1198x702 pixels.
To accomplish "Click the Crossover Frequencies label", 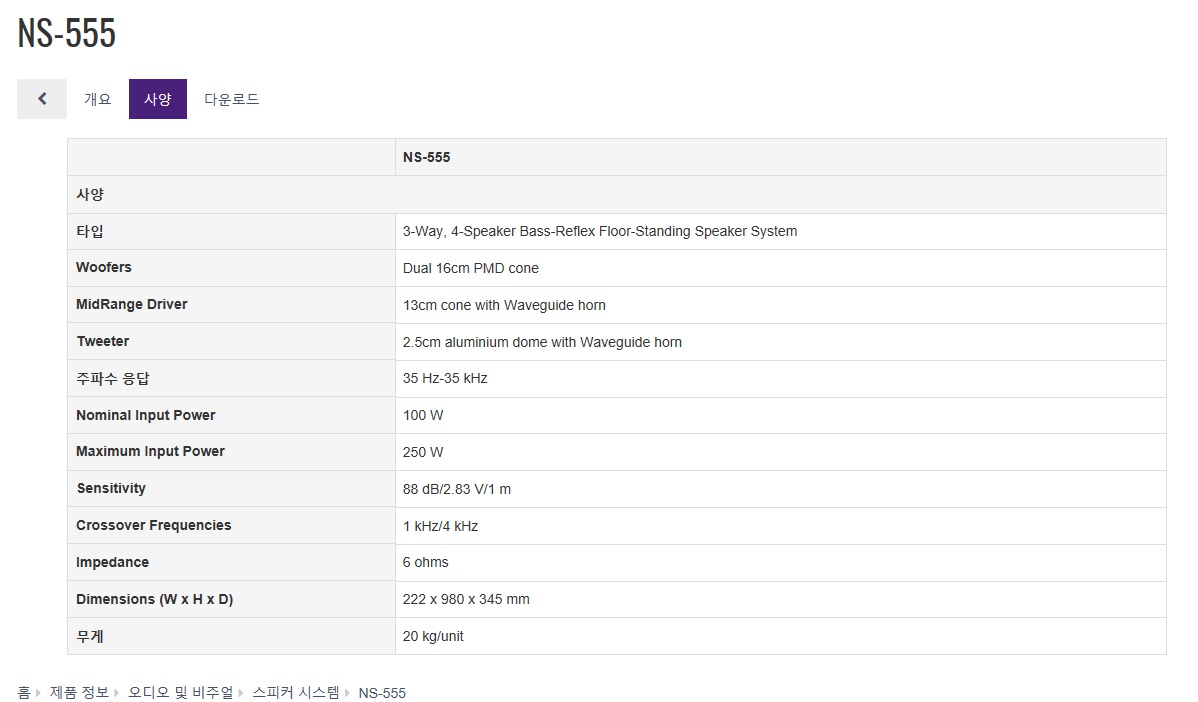I will pyautogui.click(x=154, y=526).
